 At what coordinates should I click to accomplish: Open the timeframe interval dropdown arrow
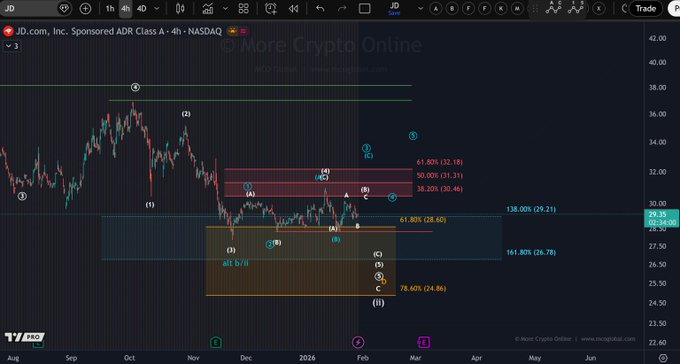click(x=157, y=8)
